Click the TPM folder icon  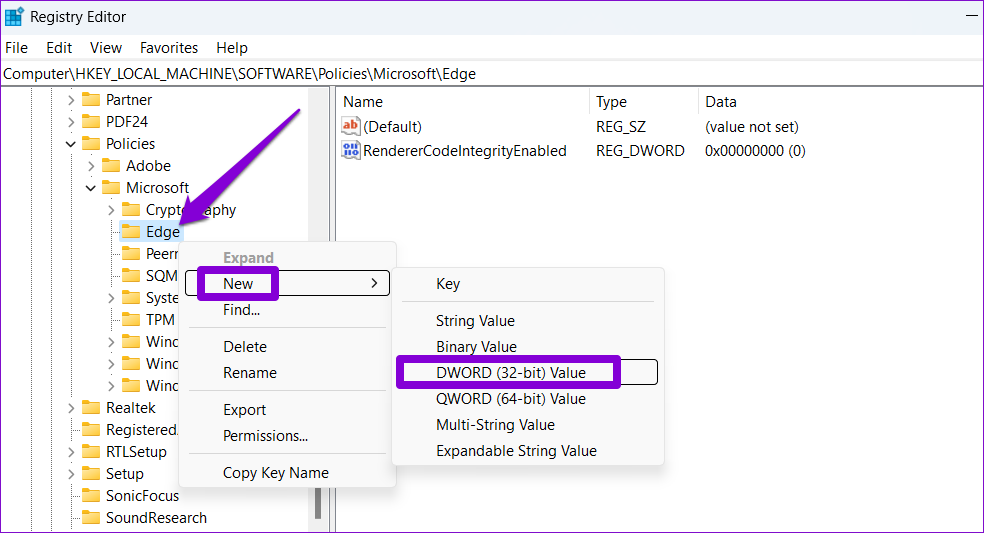point(131,320)
